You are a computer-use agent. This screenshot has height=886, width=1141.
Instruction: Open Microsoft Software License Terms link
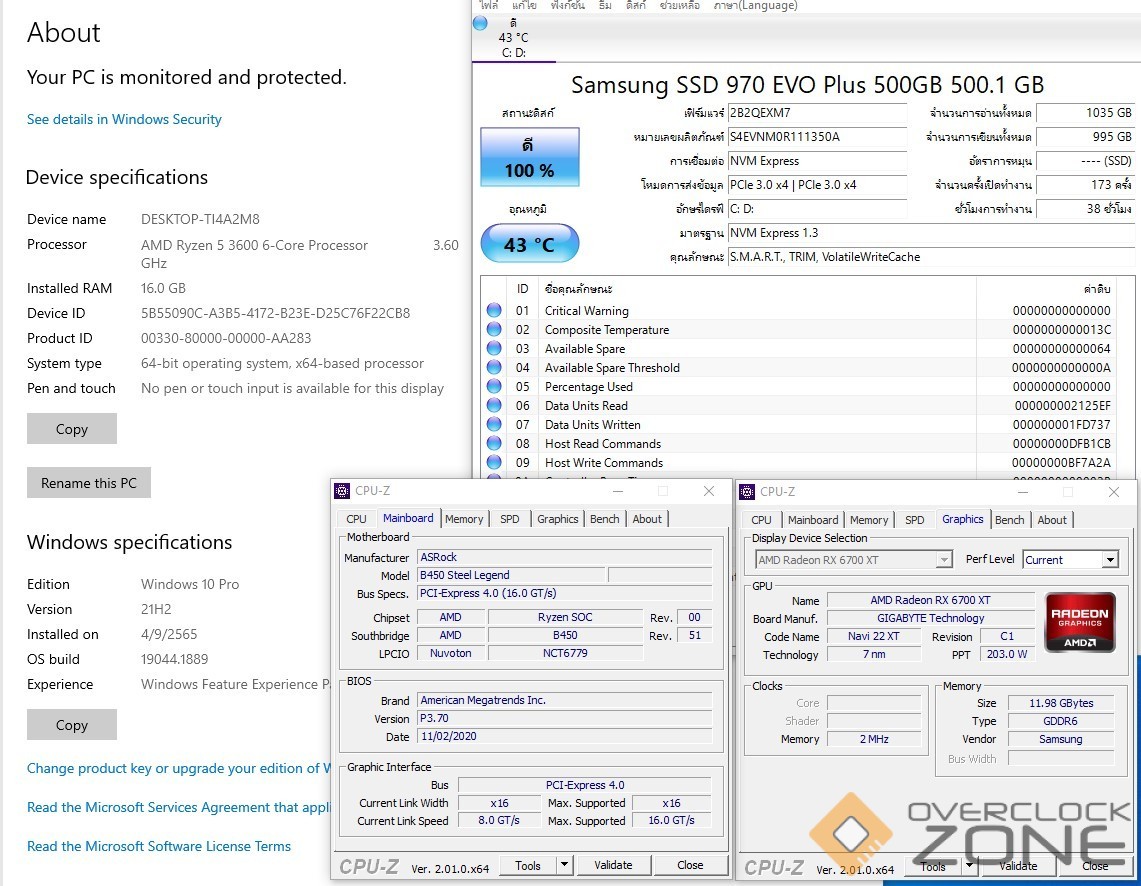(x=159, y=846)
